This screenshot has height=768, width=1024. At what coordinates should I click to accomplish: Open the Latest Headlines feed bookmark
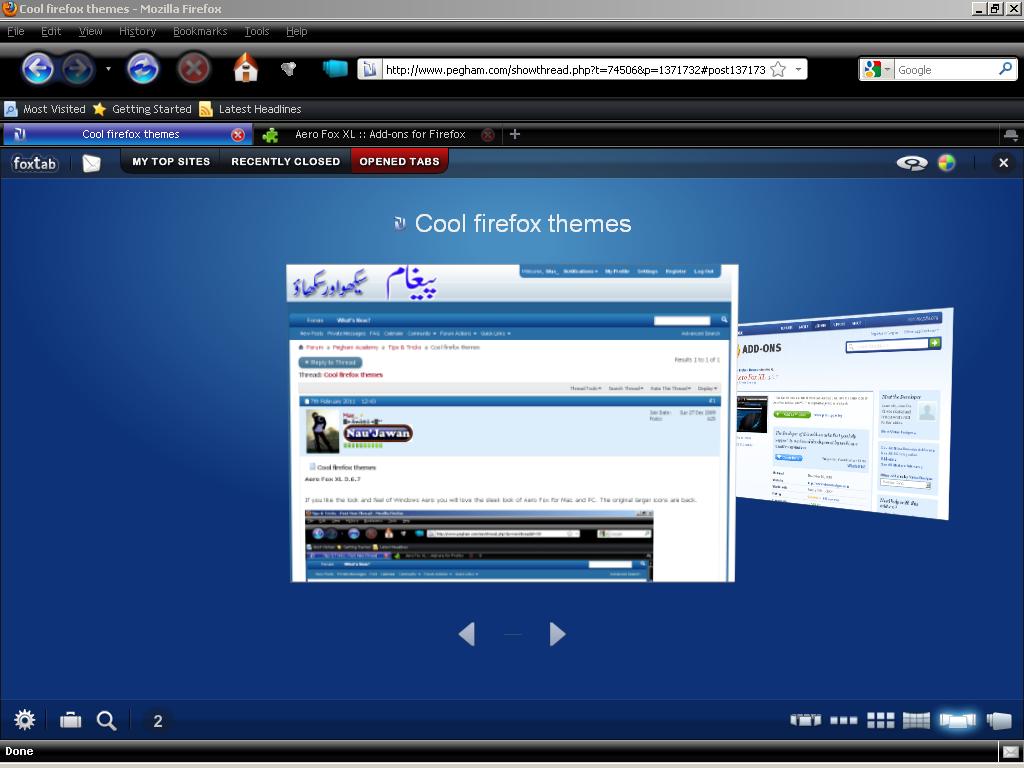[250, 109]
